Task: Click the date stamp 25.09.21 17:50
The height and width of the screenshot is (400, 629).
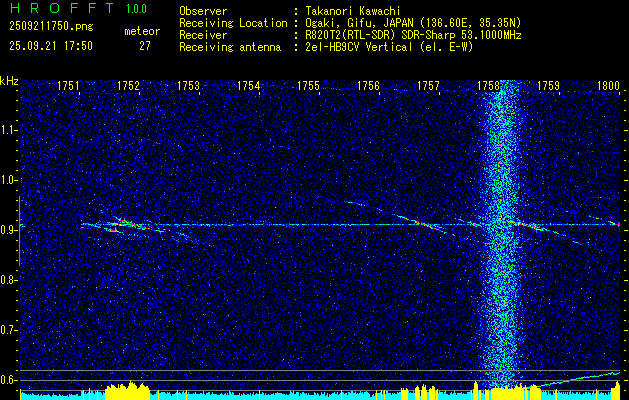Action: 51,46
